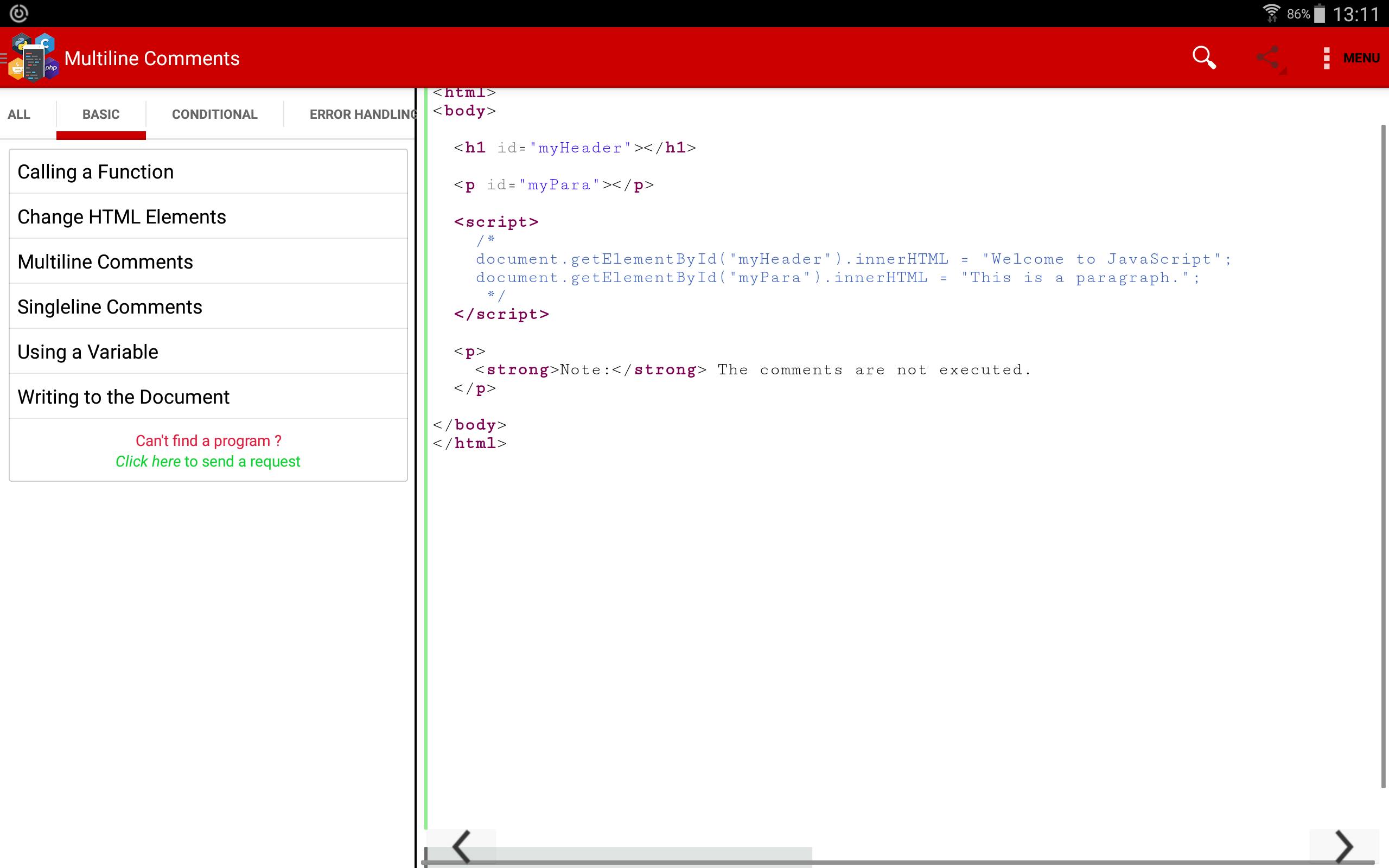Click here to send a request link
Screen dimensions: 1389x868
tap(208, 462)
